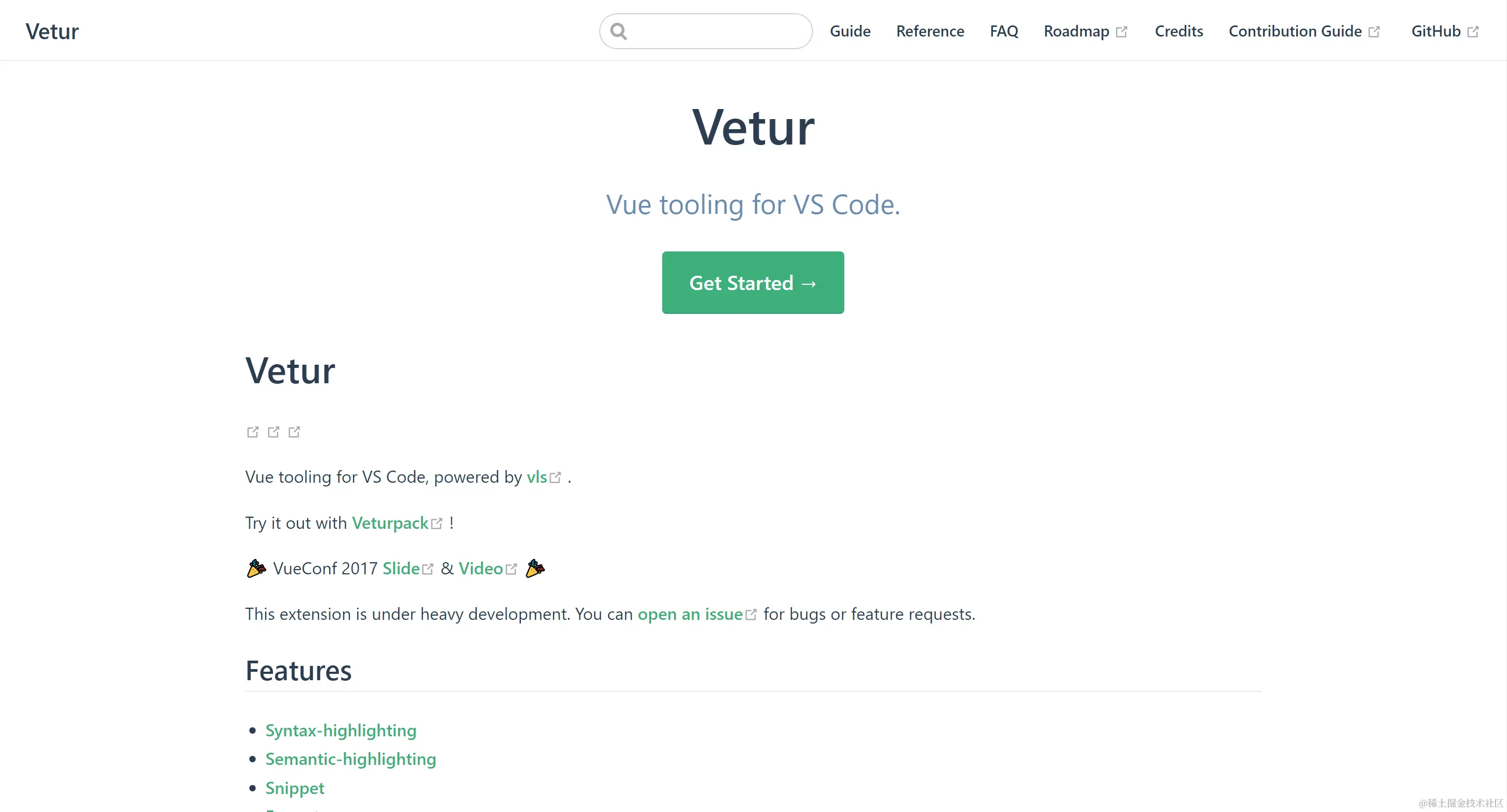Open the Guide nav item

coord(850,31)
